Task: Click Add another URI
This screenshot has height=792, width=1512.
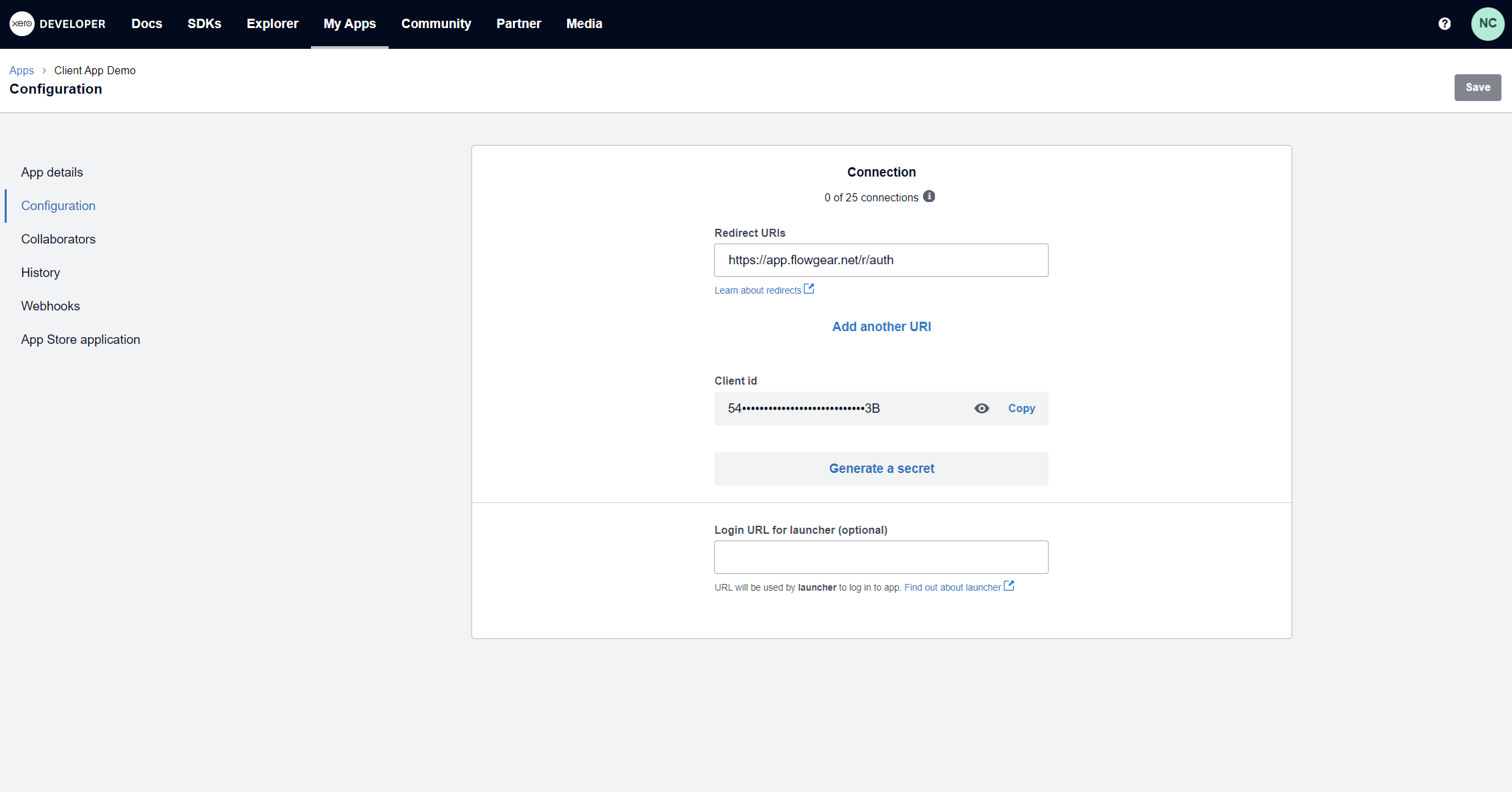Action: pos(881,326)
